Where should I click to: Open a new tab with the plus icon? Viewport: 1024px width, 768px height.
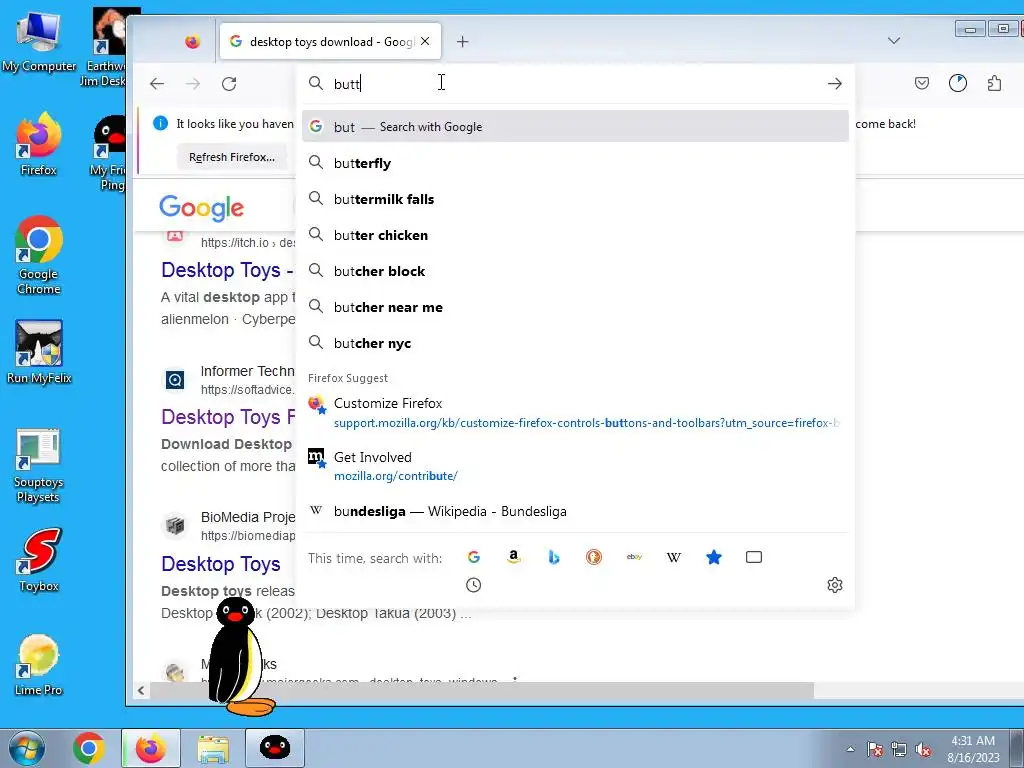pos(462,42)
